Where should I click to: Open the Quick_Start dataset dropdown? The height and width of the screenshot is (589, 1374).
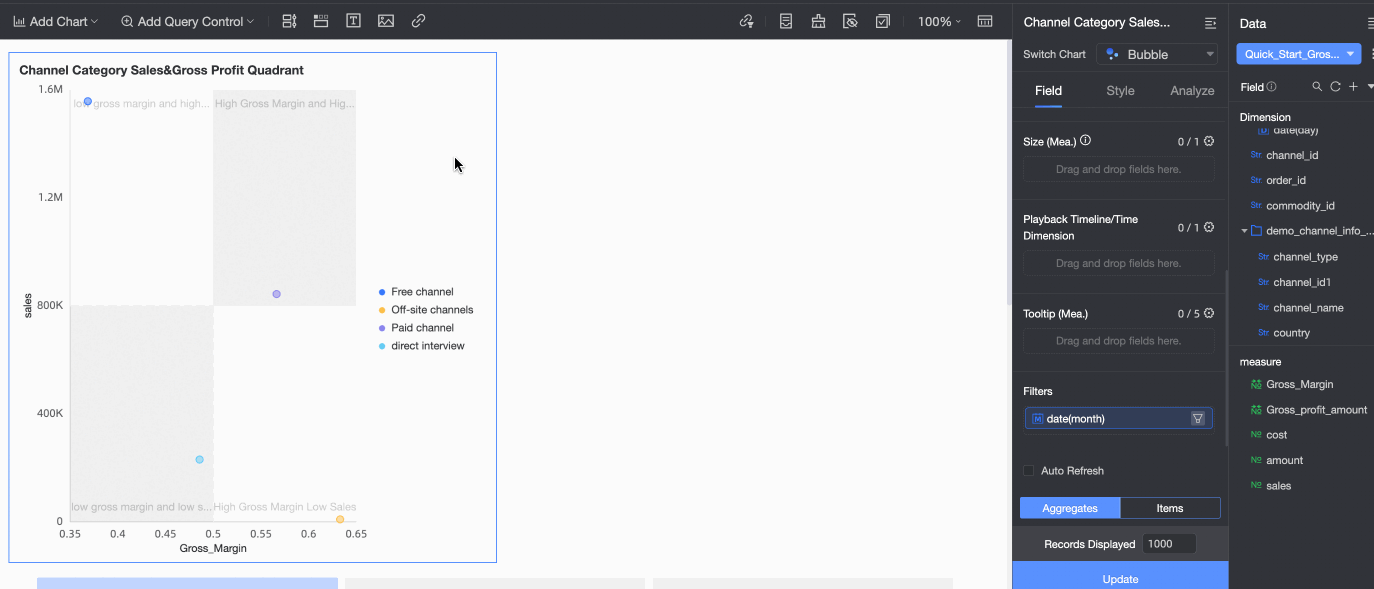[1298, 54]
